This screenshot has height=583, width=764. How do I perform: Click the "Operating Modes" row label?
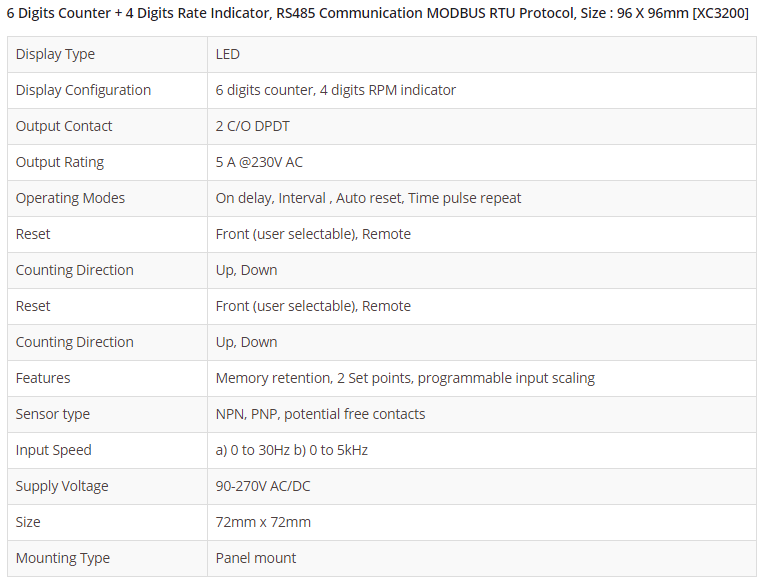pos(70,198)
